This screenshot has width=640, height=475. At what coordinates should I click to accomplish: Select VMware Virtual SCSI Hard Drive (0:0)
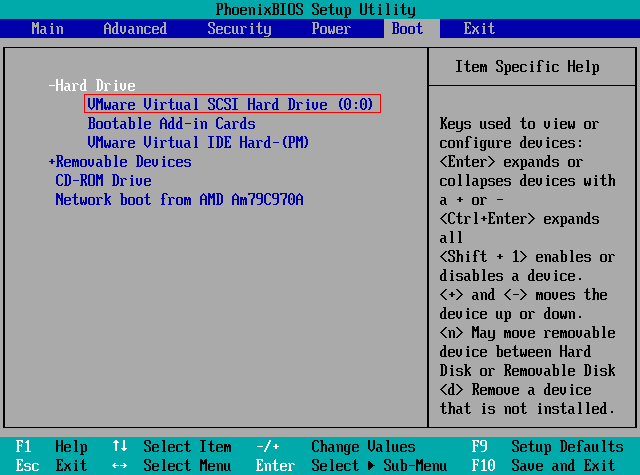coord(232,104)
